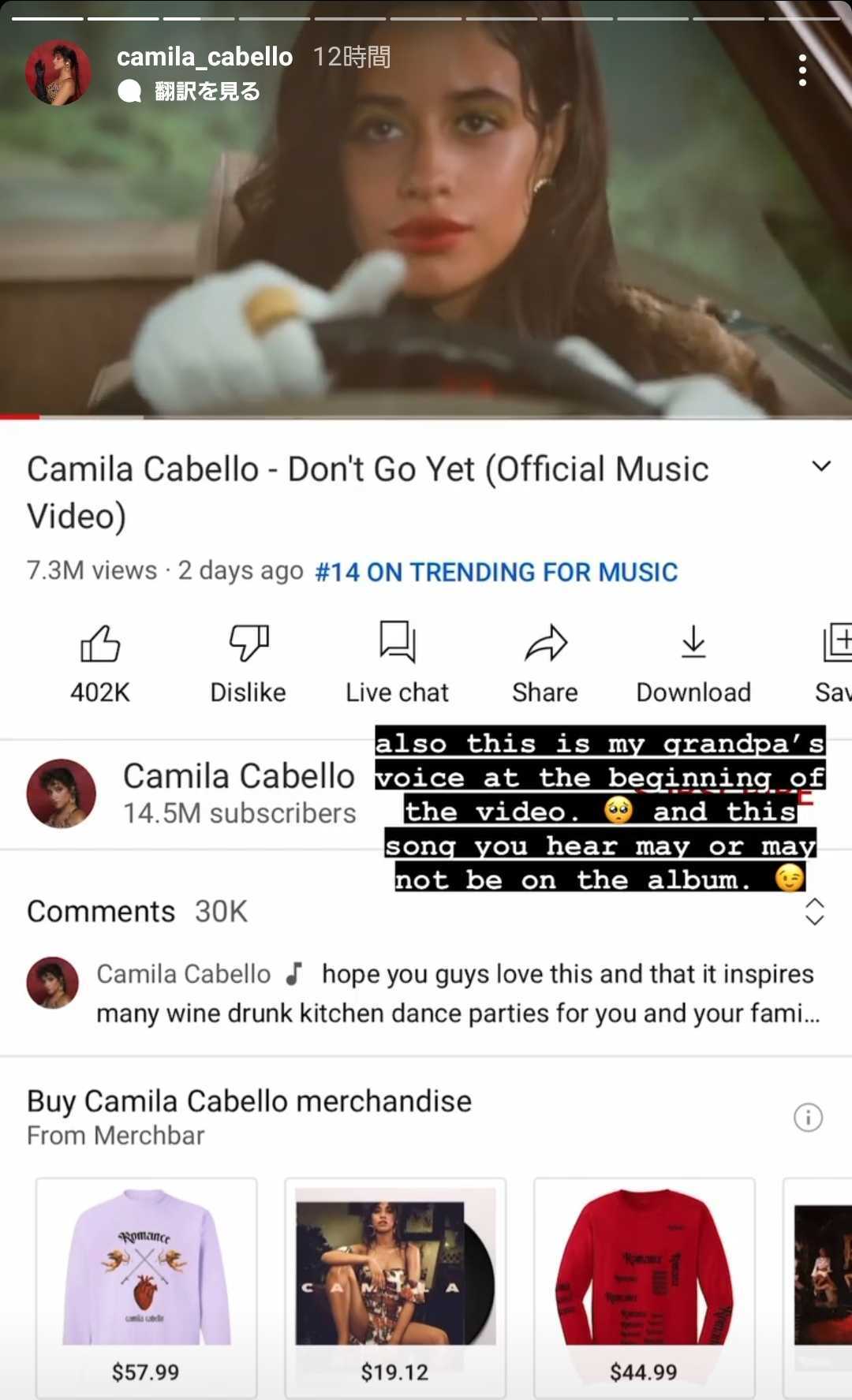Open Live chat via speech bubble icon
852x1400 pixels.
(398, 642)
